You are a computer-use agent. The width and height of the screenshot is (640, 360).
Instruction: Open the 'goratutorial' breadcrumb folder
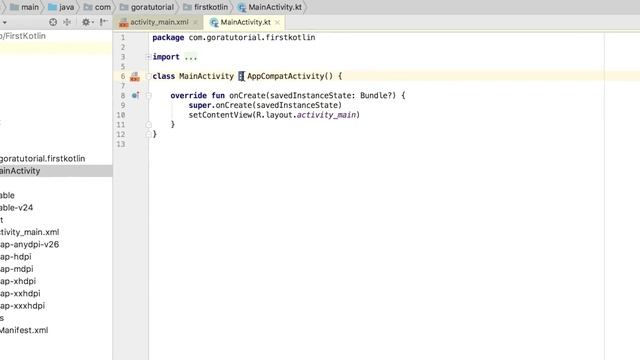tap(147, 7)
